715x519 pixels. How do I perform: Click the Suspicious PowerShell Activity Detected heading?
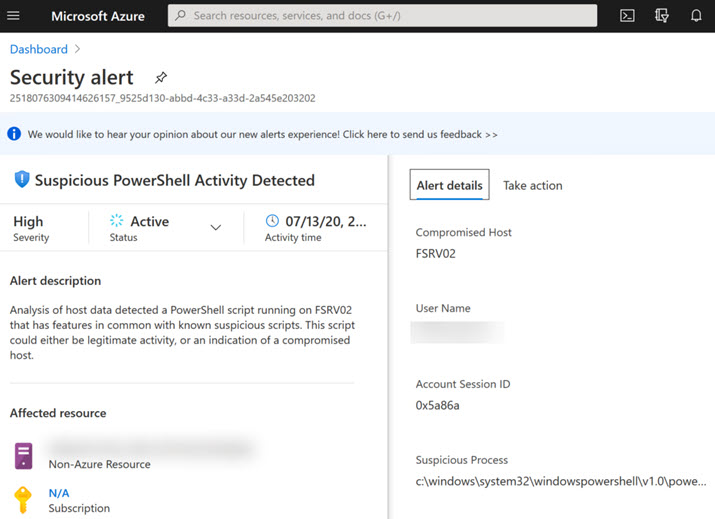(x=175, y=180)
